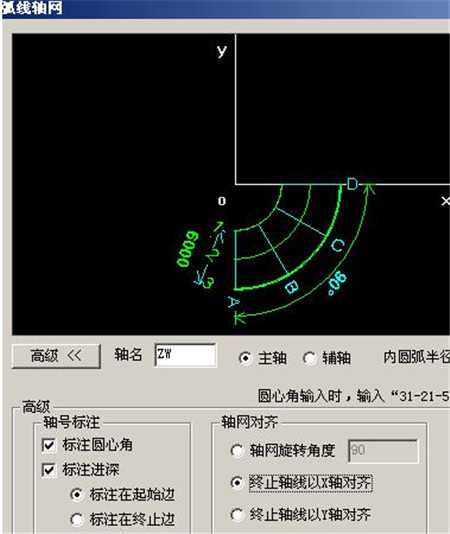Click axis label D in preview
Image resolution: width=450 pixels, height=534 pixels.
tap(352, 184)
